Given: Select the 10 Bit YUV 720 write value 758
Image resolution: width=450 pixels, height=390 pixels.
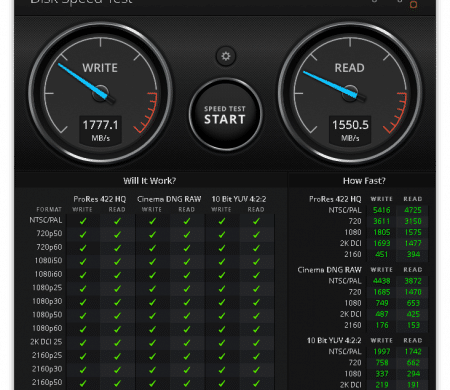Looking at the screenshot, I should coord(382,362).
